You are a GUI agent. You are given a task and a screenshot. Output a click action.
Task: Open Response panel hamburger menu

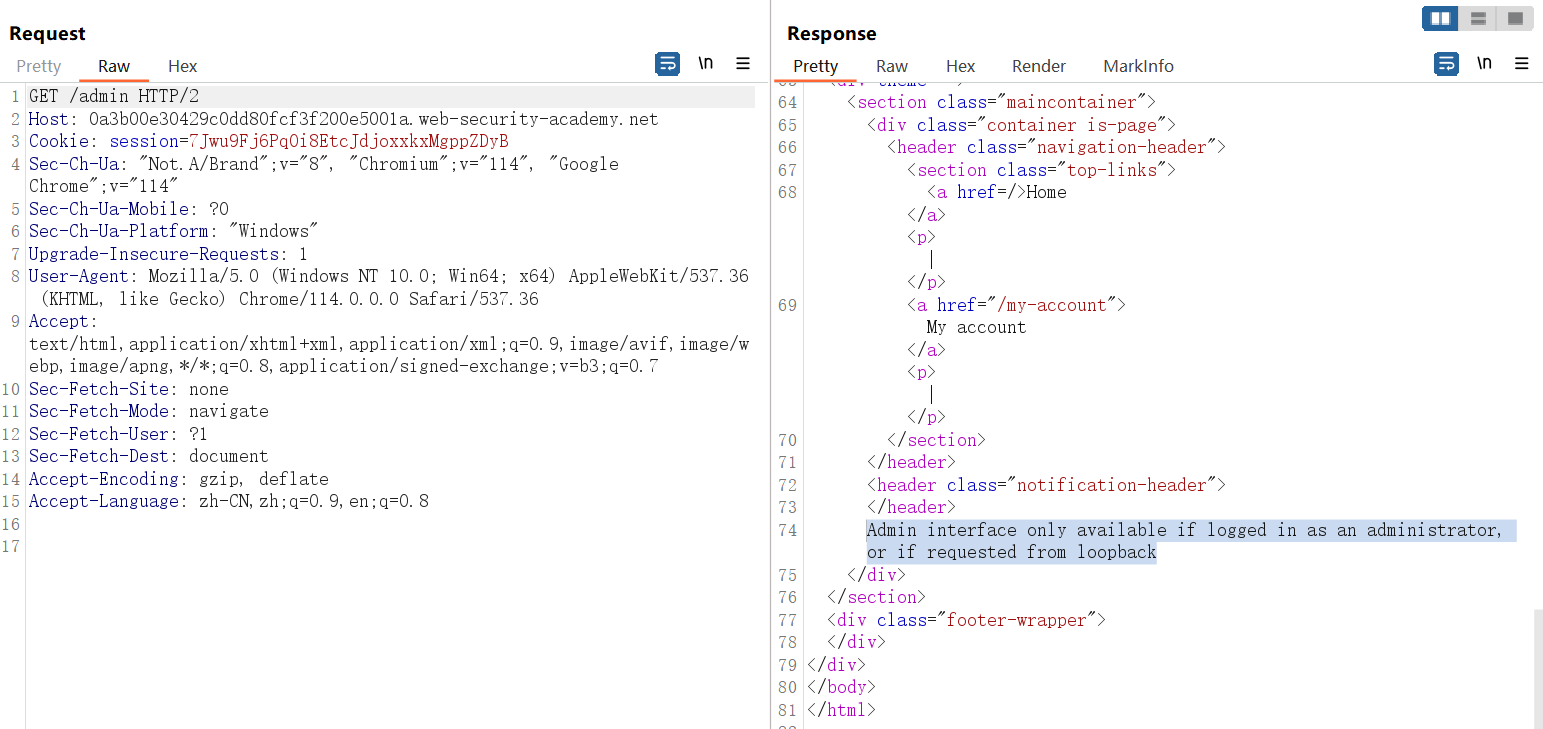point(1522,63)
